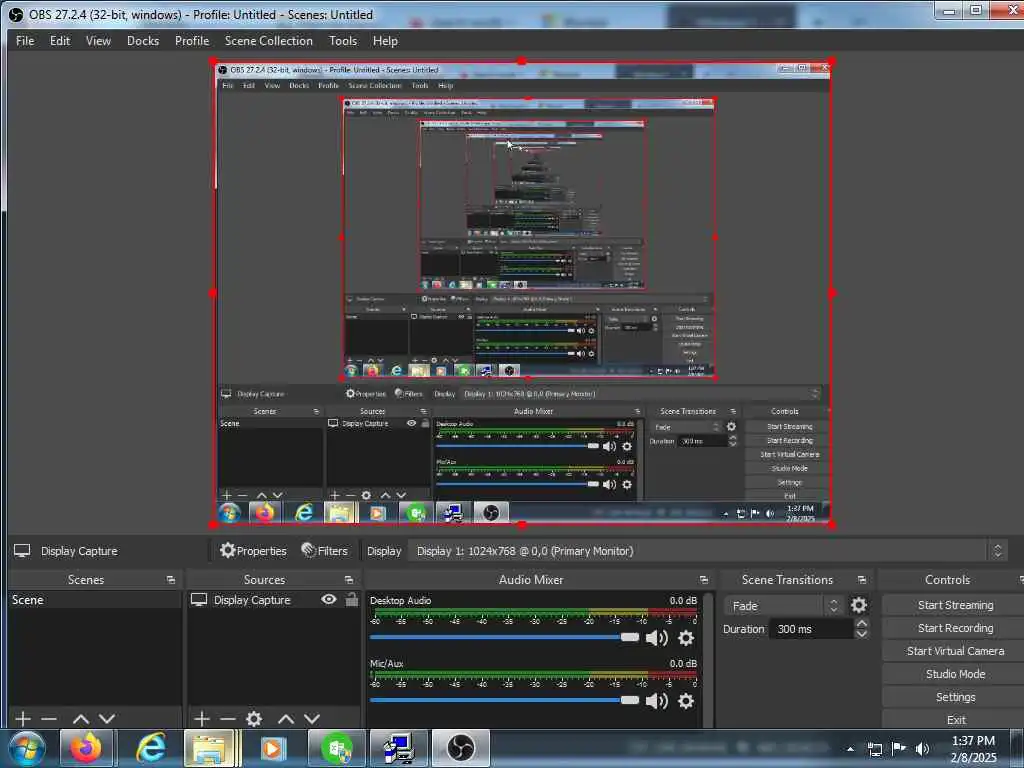Move source down with arrow icon
The height and width of the screenshot is (768, 1024).
pyautogui.click(x=312, y=719)
